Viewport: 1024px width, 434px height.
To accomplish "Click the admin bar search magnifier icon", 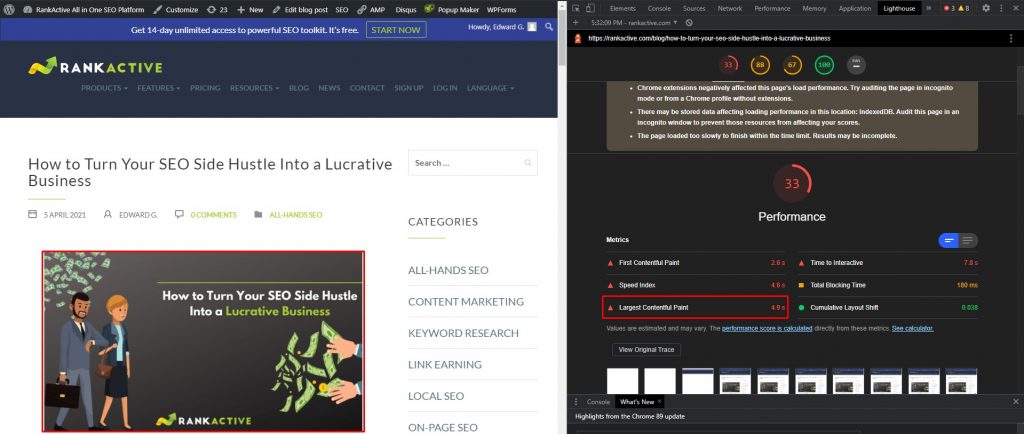I will [549, 27].
